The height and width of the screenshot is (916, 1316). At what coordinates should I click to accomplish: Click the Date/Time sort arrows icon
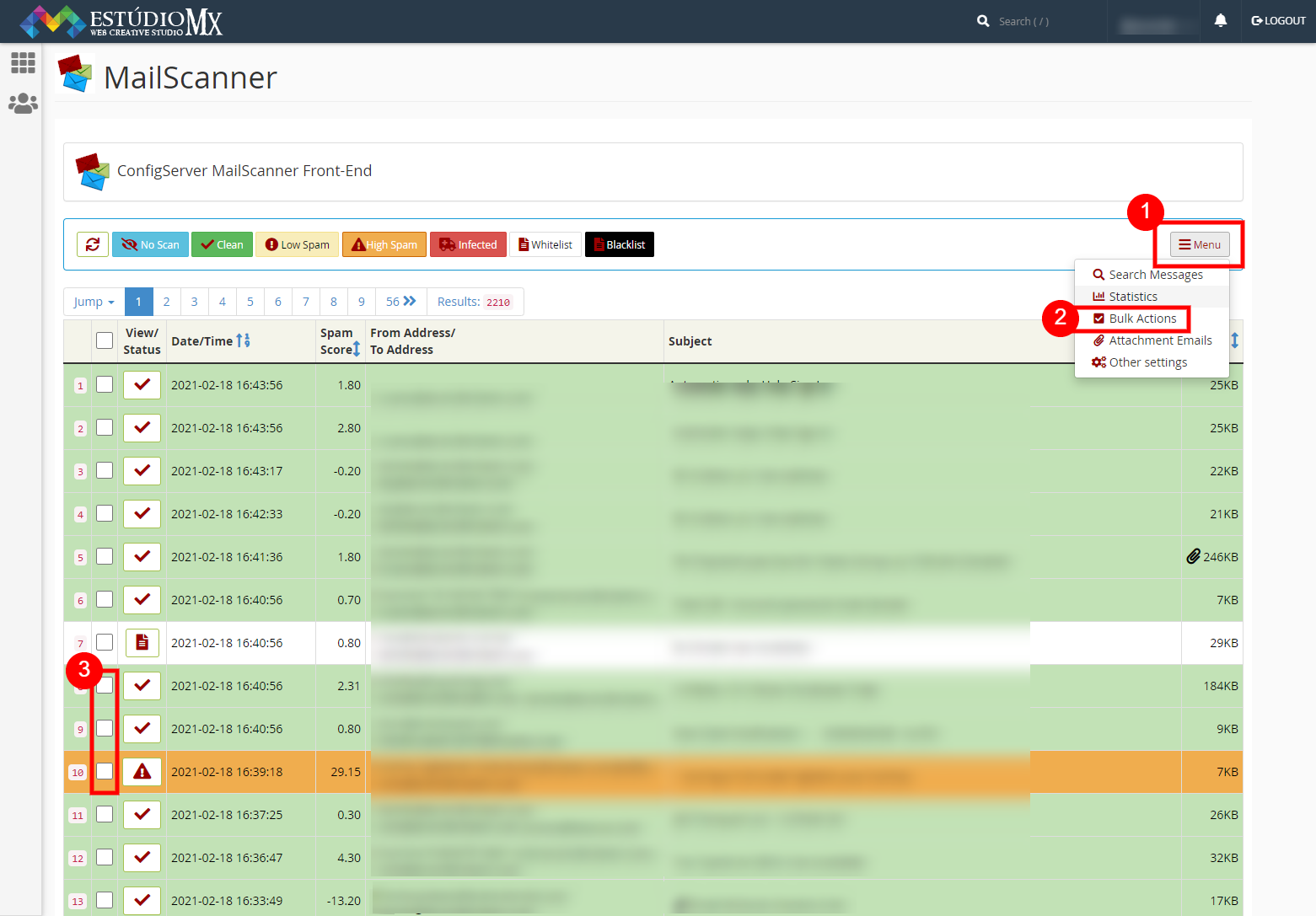pos(243,340)
